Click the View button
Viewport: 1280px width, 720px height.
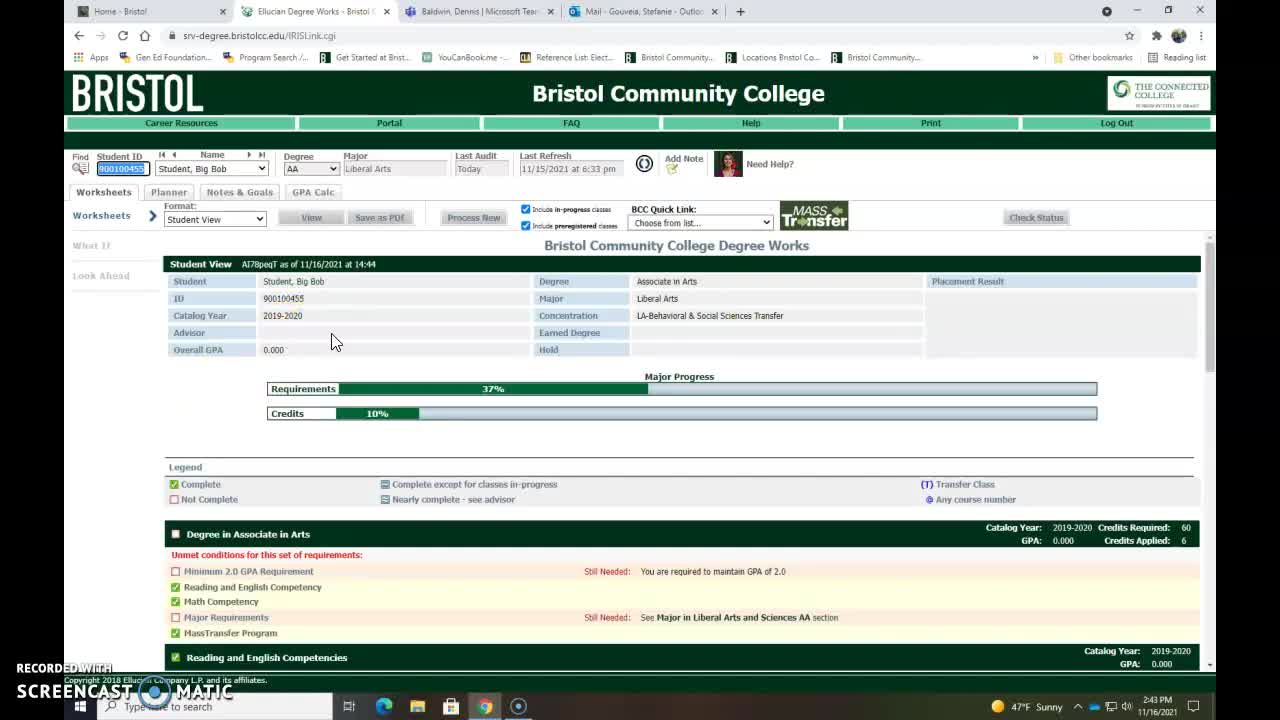pyautogui.click(x=311, y=217)
